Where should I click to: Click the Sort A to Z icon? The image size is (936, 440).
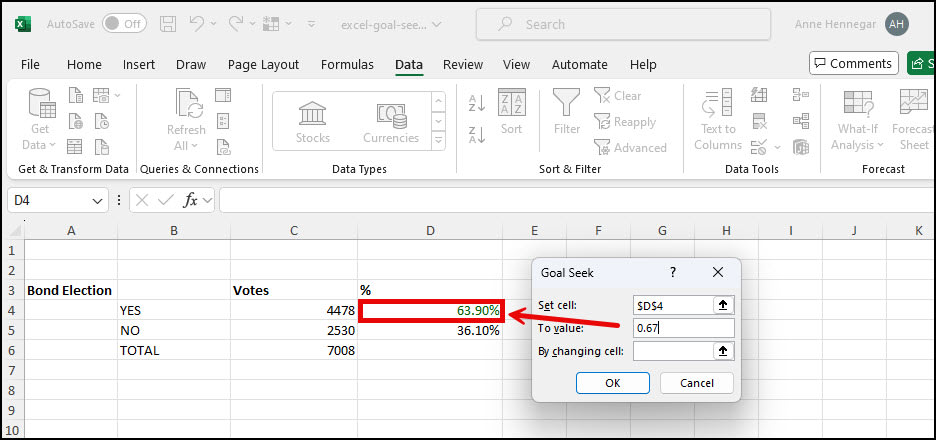[x=477, y=103]
